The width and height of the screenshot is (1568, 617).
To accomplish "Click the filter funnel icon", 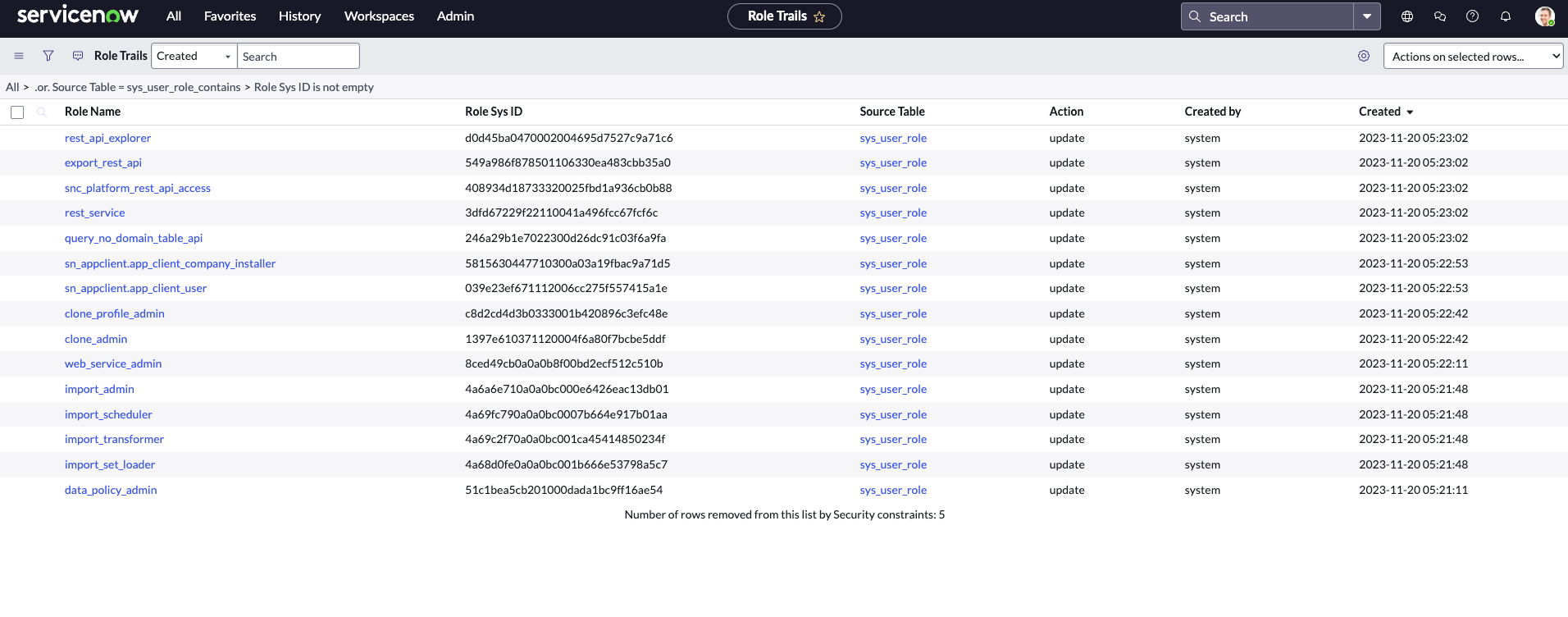I will pos(48,56).
